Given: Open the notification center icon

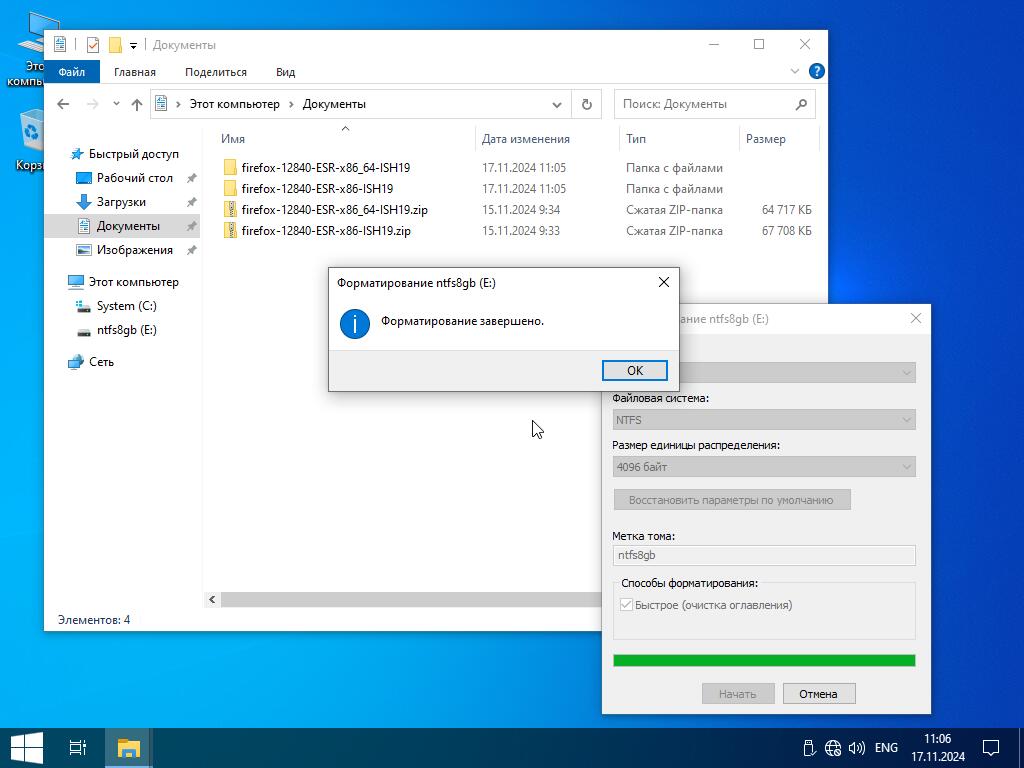Looking at the screenshot, I should point(991,747).
